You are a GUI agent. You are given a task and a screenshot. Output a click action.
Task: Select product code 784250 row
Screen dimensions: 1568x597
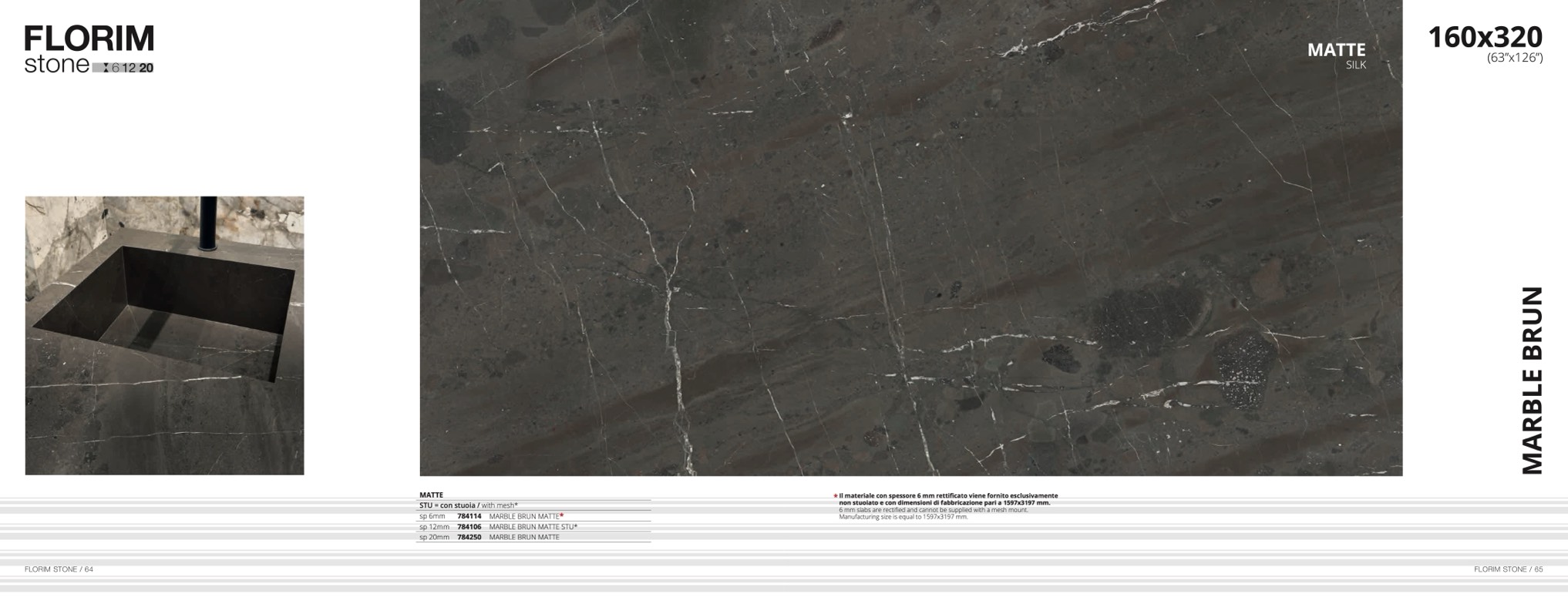click(469, 537)
